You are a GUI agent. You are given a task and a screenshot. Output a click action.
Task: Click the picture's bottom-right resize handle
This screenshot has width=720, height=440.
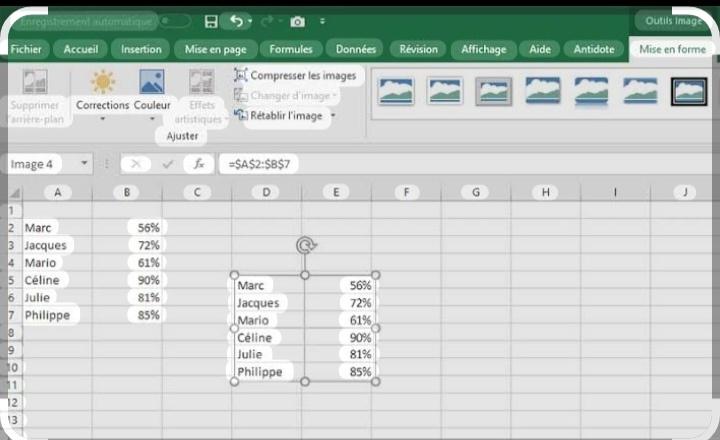[x=375, y=381]
